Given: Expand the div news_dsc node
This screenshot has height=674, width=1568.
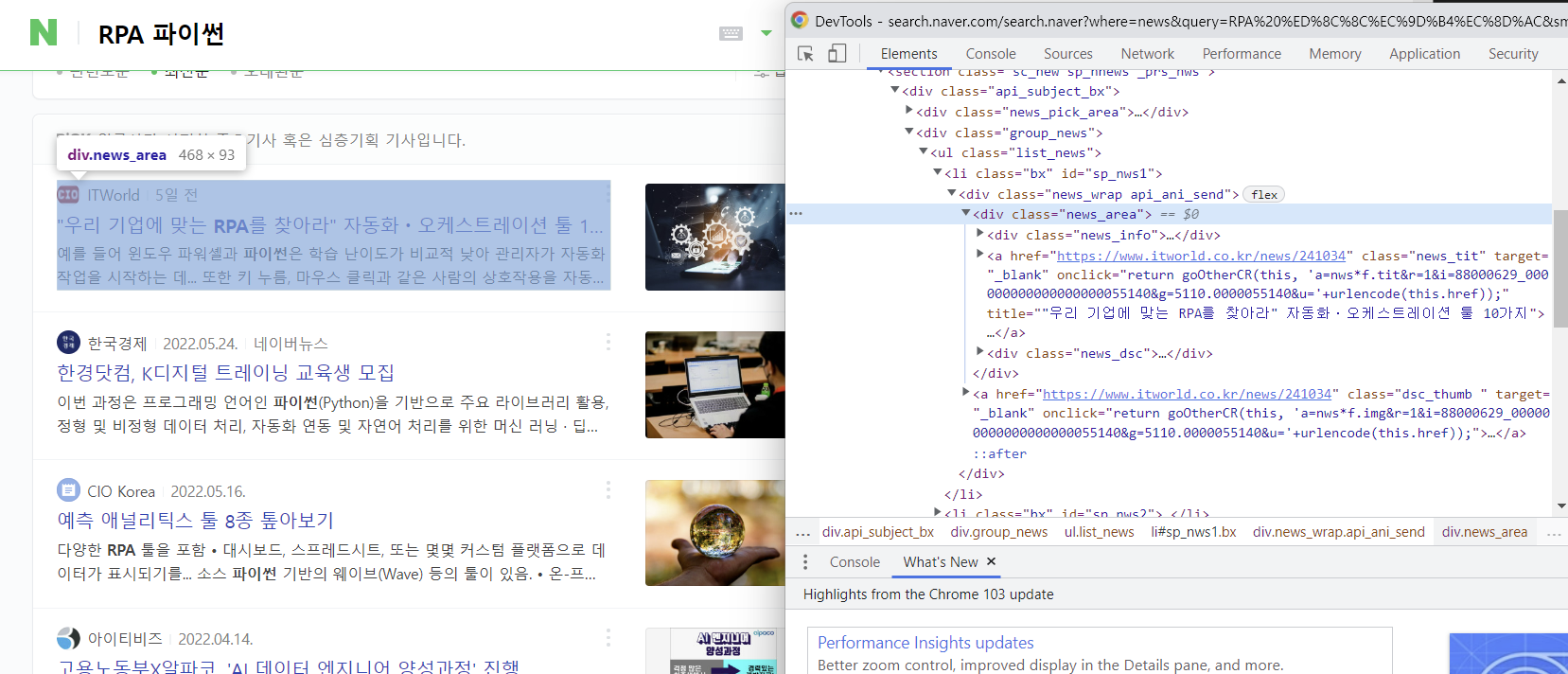Looking at the screenshot, I should pos(979,351).
